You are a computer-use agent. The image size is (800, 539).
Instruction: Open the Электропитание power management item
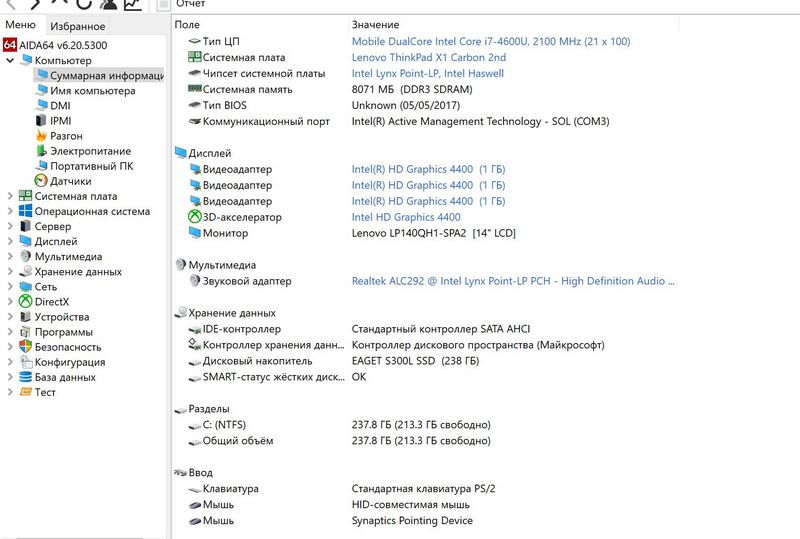tap(90, 151)
